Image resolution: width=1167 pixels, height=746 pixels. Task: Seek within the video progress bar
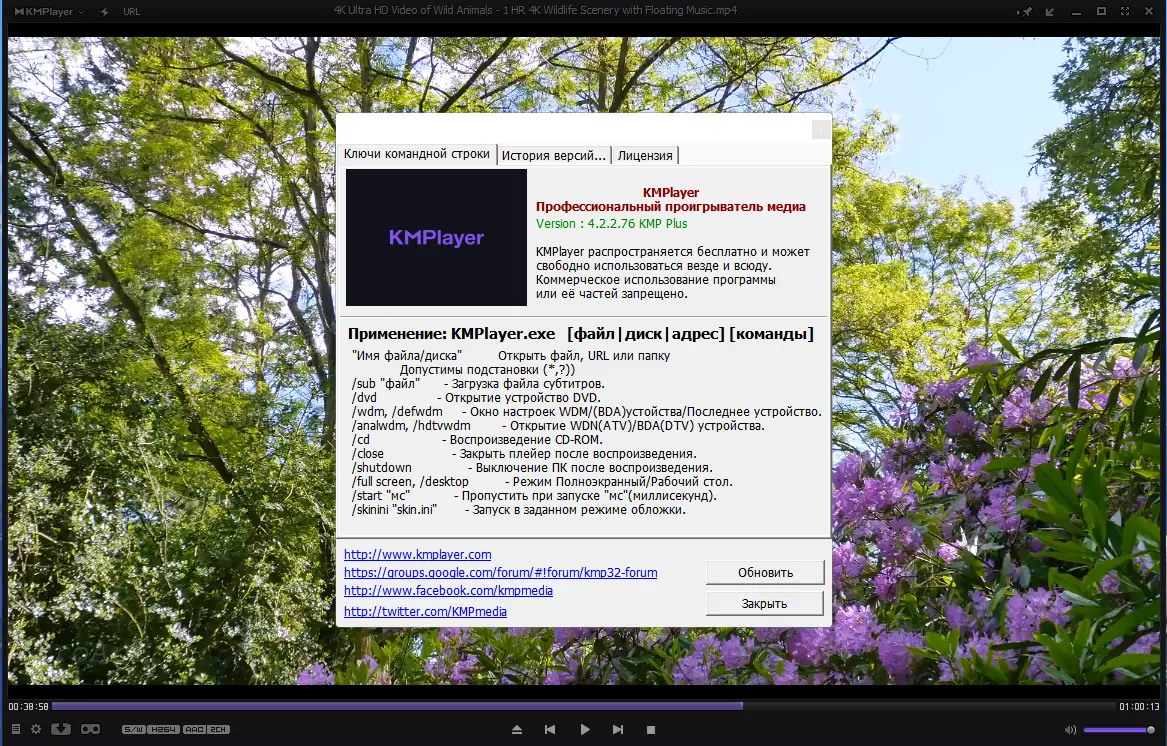(x=582, y=706)
